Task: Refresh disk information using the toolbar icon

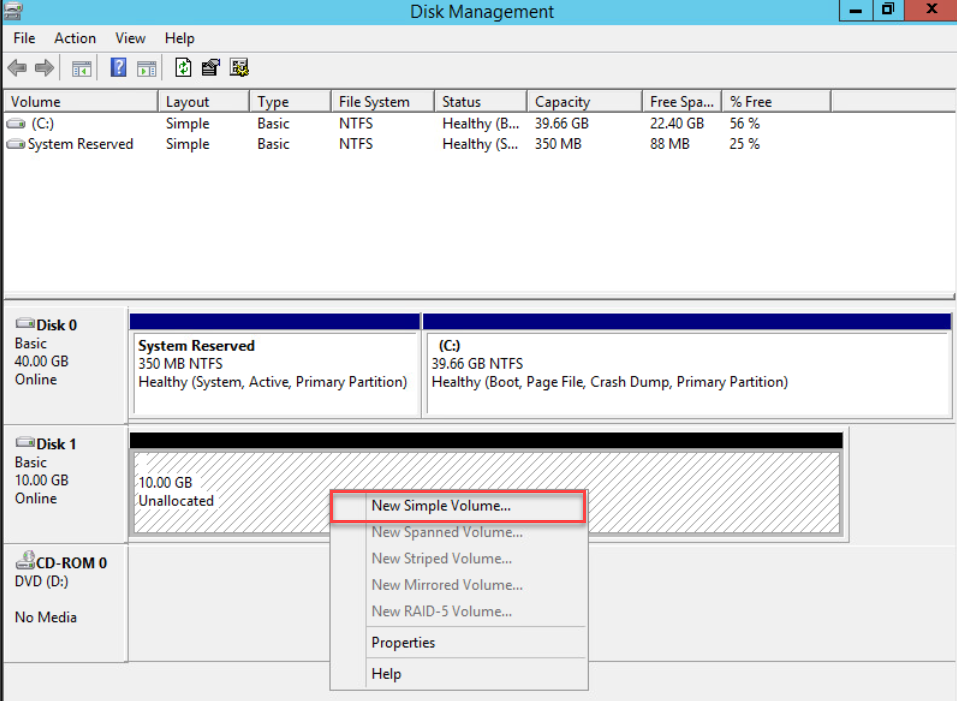Action: (183, 67)
